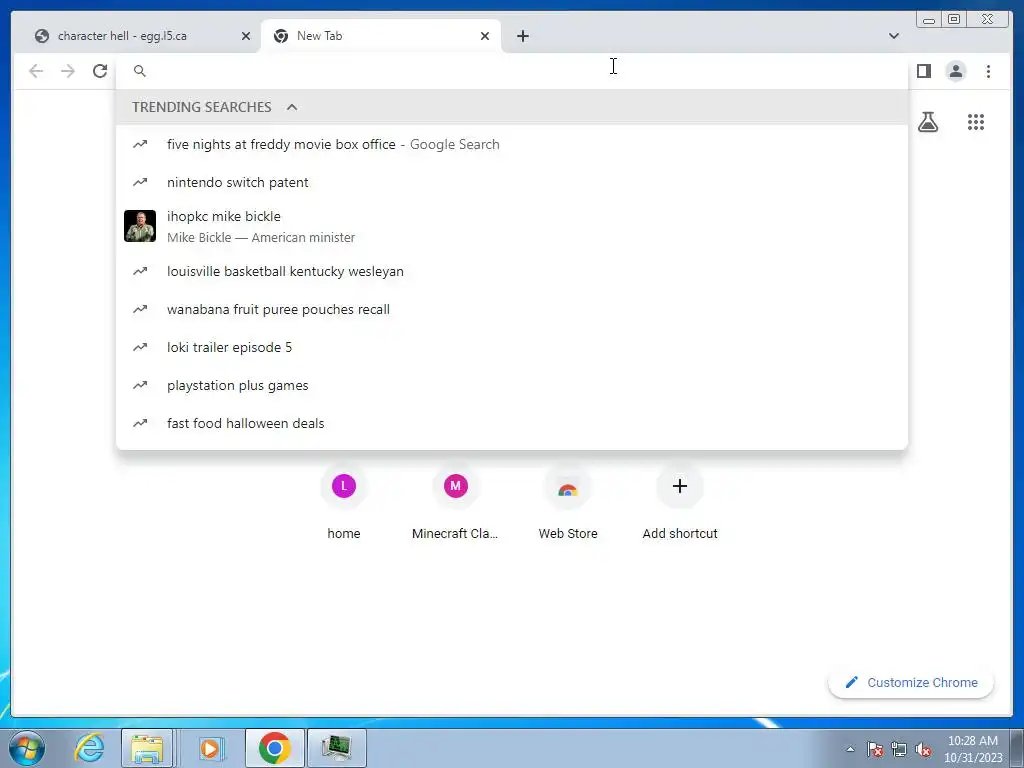Launch Internet Explorer from the taskbar
Viewport: 1024px width, 768px height.
pos(89,748)
